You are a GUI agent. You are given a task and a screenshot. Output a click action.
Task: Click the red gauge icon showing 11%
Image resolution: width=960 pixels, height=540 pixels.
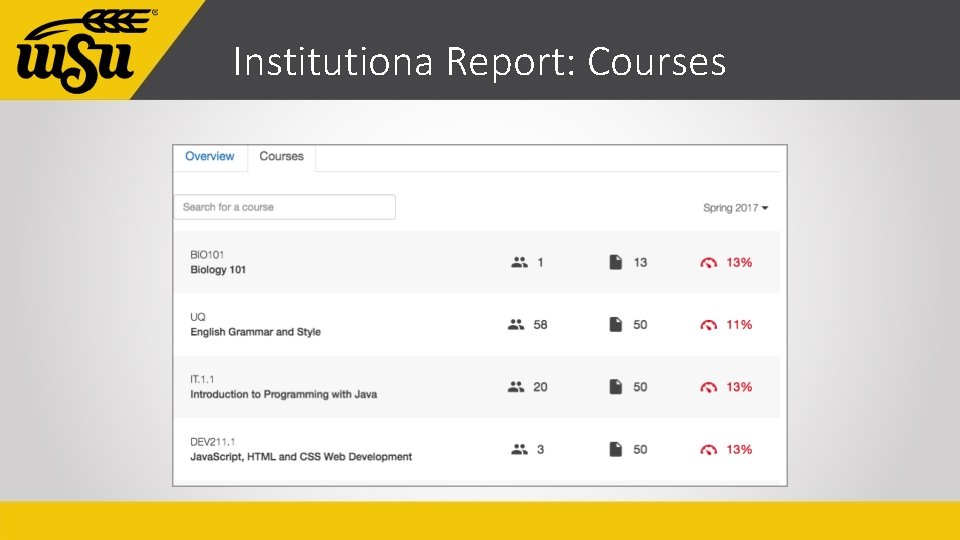coord(709,325)
